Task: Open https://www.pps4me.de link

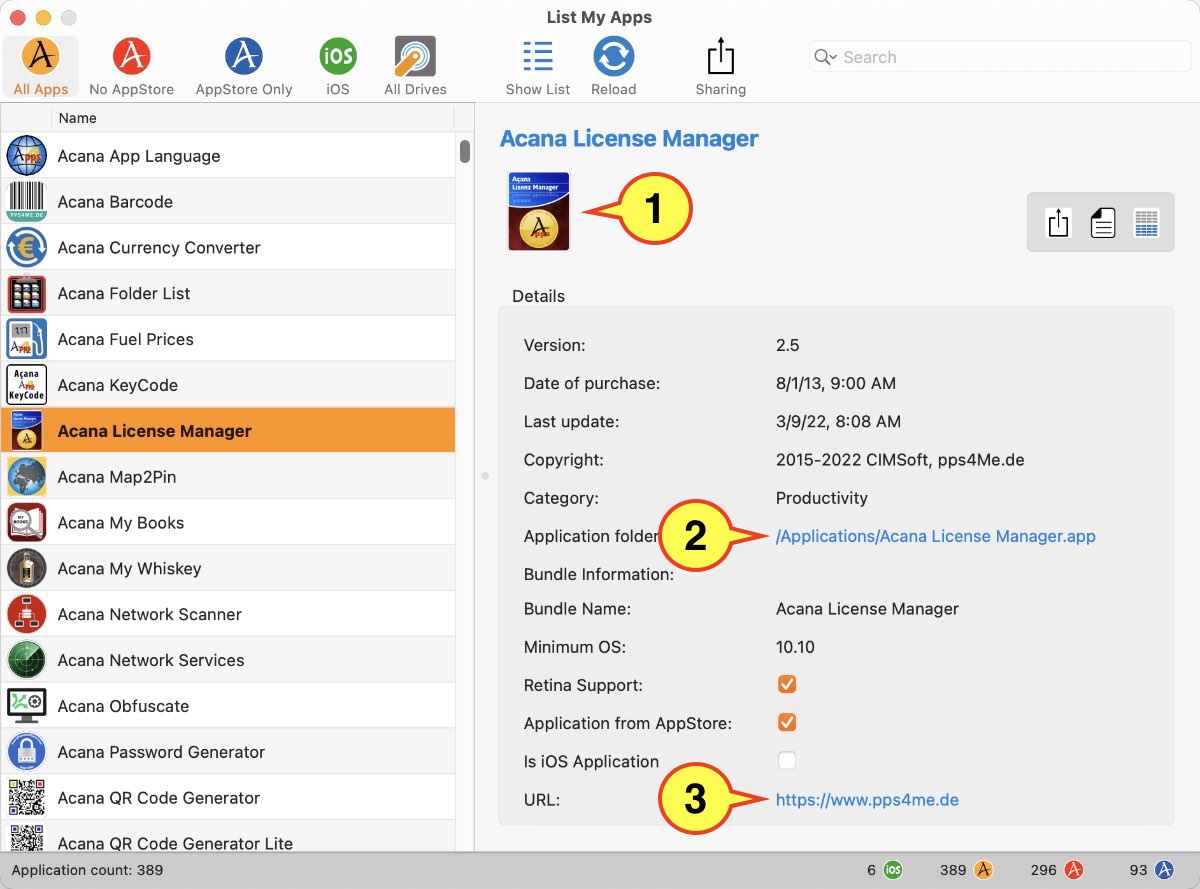Action: [867, 799]
